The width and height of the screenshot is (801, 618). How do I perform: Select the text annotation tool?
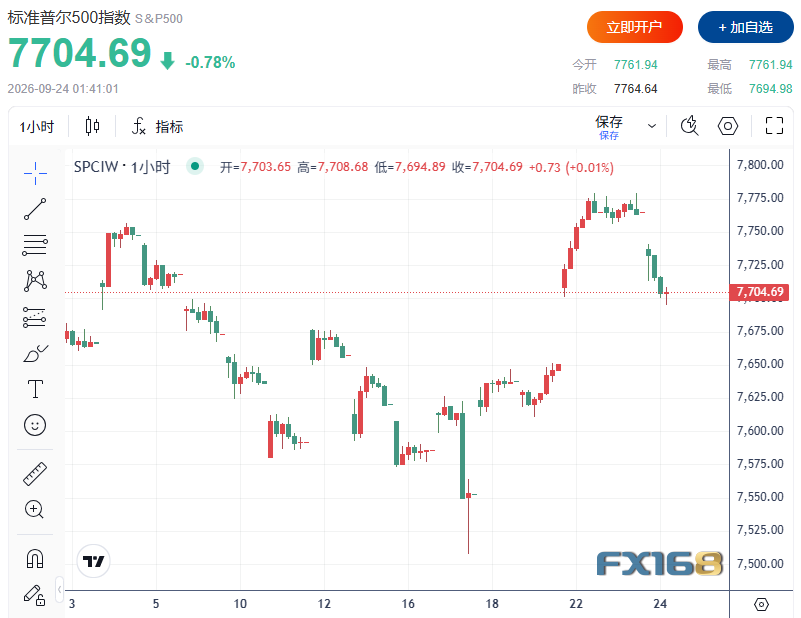(x=35, y=389)
